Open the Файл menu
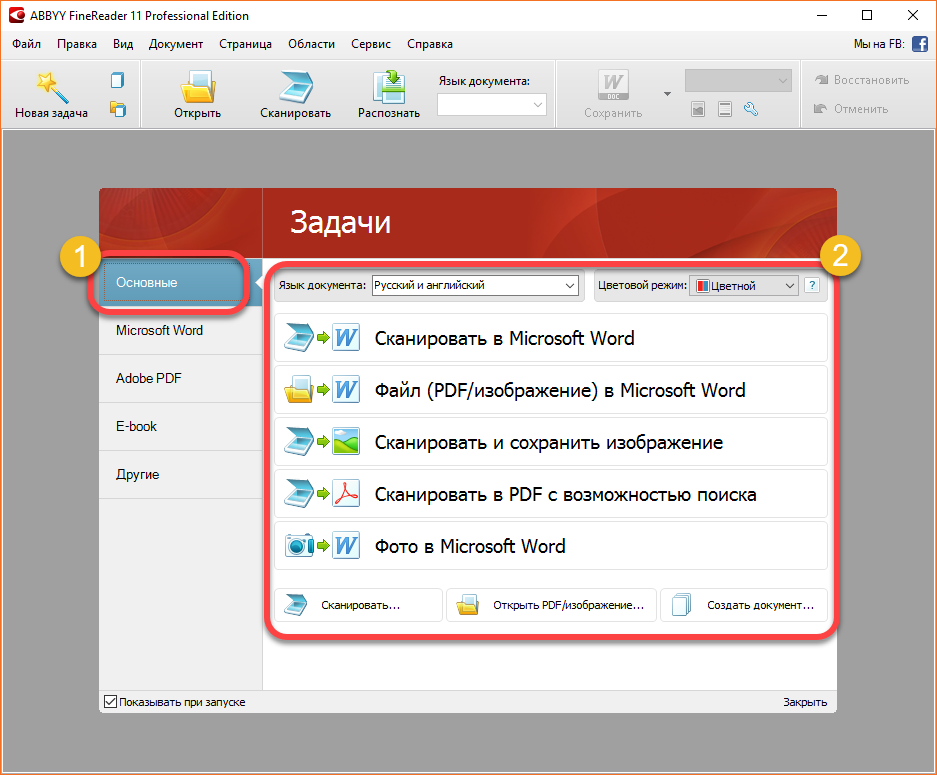The height and width of the screenshot is (775, 937). (26, 44)
